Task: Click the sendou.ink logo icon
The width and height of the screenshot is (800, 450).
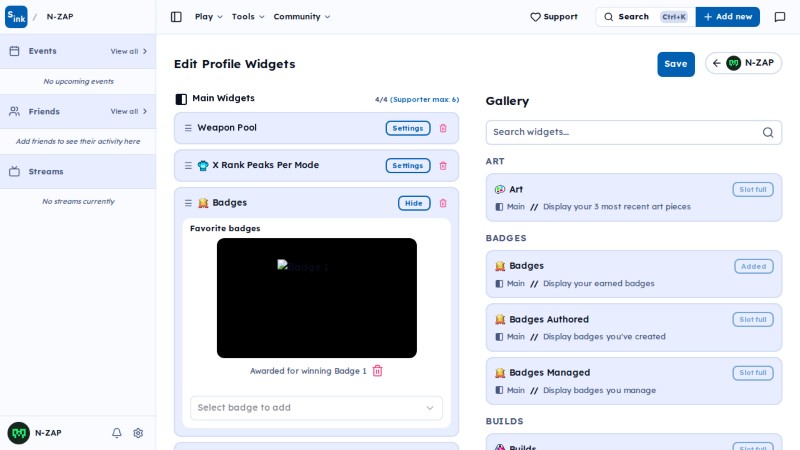Action: [16, 17]
